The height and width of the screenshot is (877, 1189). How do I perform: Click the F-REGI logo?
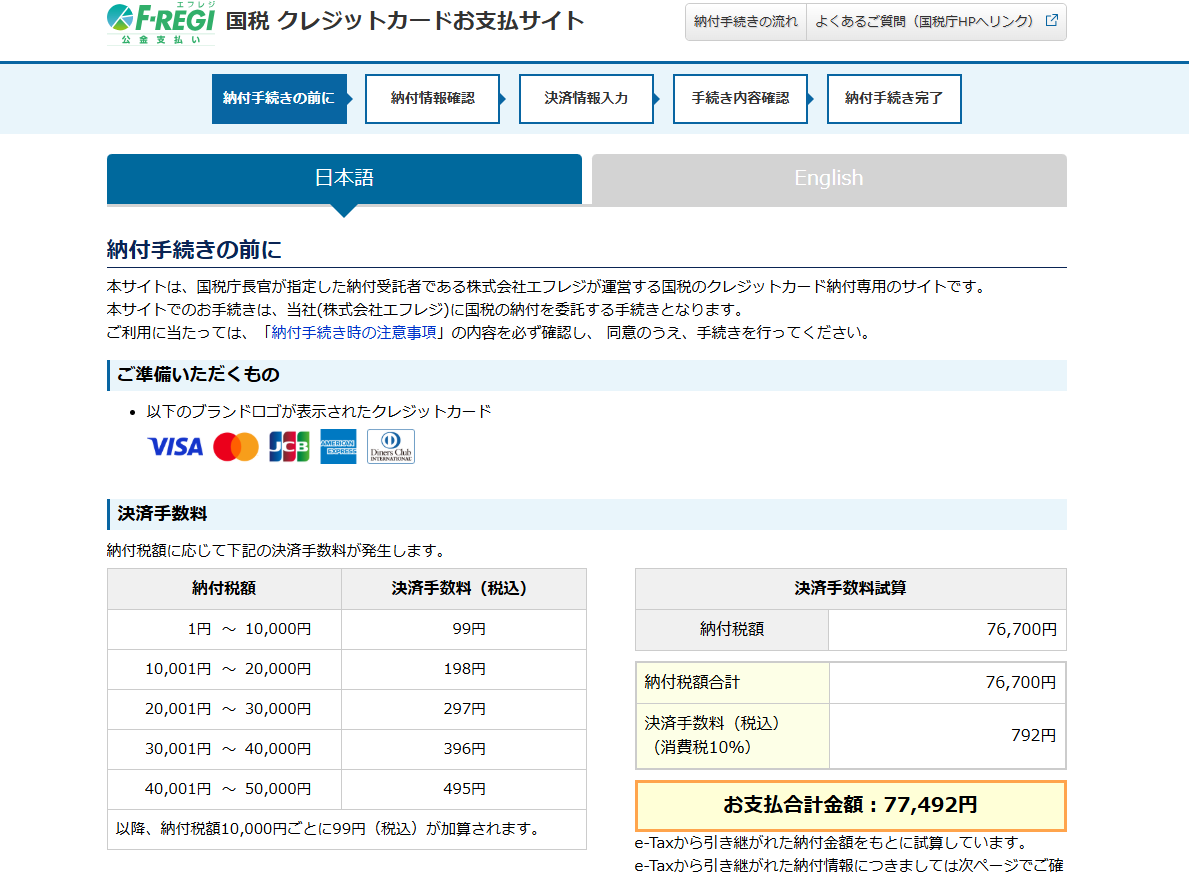[x=161, y=23]
